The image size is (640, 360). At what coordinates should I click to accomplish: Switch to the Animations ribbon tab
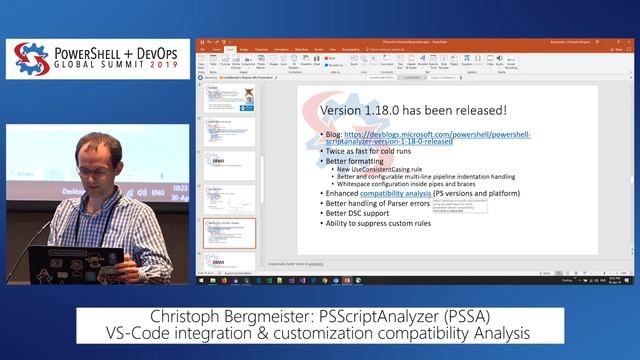point(282,49)
